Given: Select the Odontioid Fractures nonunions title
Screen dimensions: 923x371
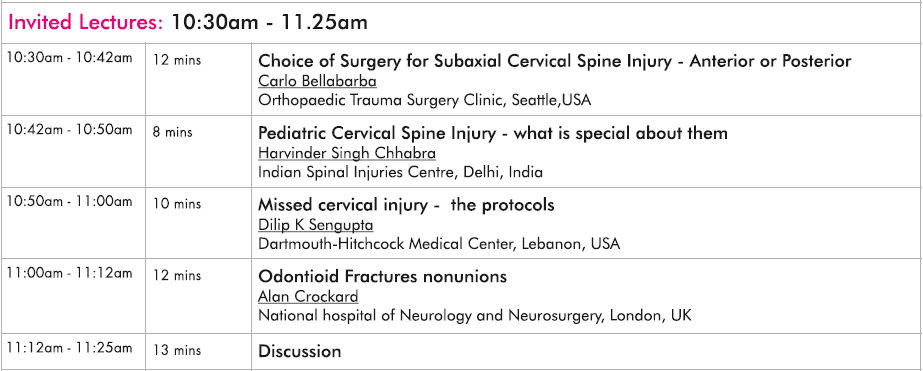Looking at the screenshot, I should (x=383, y=276).
